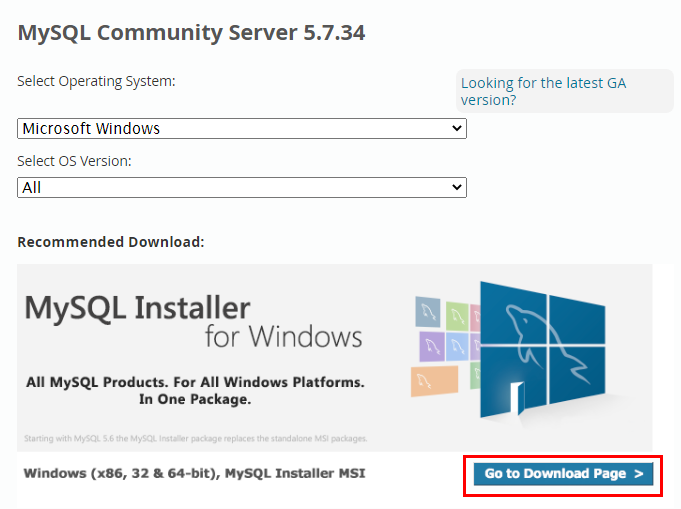Viewport: 681px width, 509px height.
Task: Follow 'Looking for the latest GA version?' link
Action: tap(543, 91)
